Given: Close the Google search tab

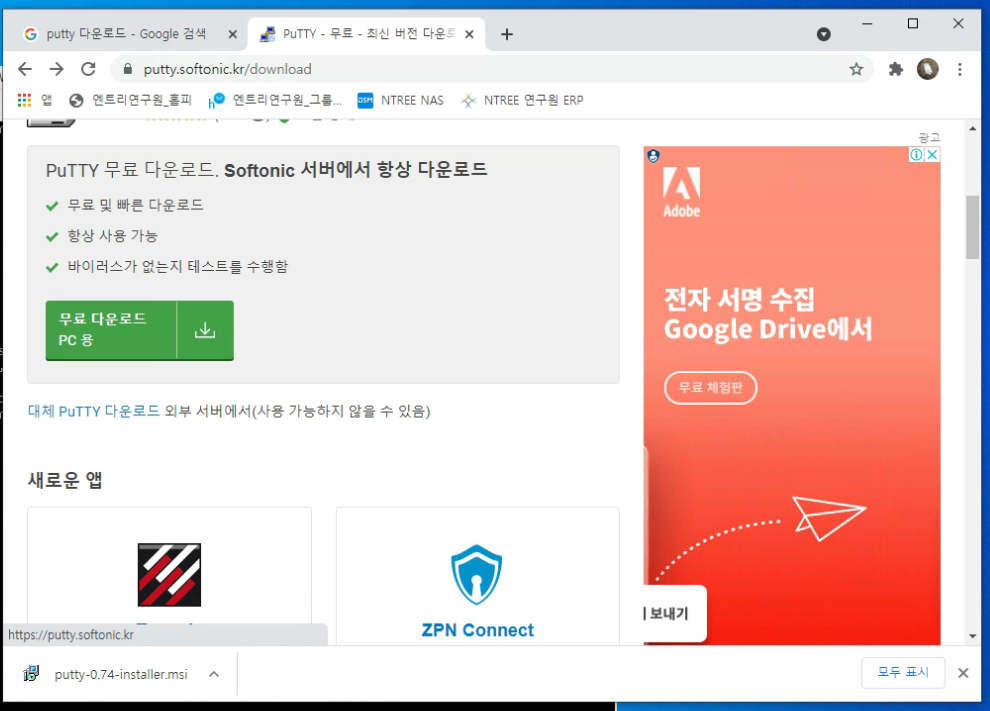Looking at the screenshot, I should tap(232, 34).
